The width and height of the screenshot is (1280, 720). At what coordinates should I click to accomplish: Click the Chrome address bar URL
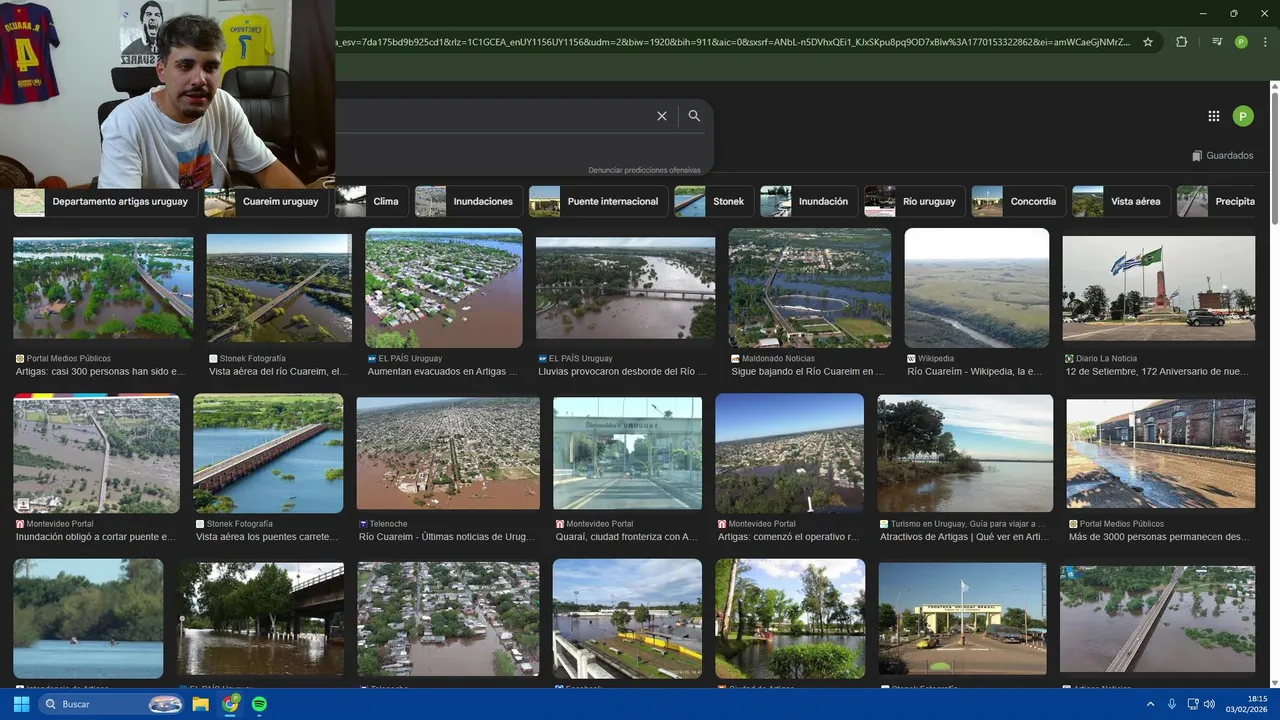point(733,42)
